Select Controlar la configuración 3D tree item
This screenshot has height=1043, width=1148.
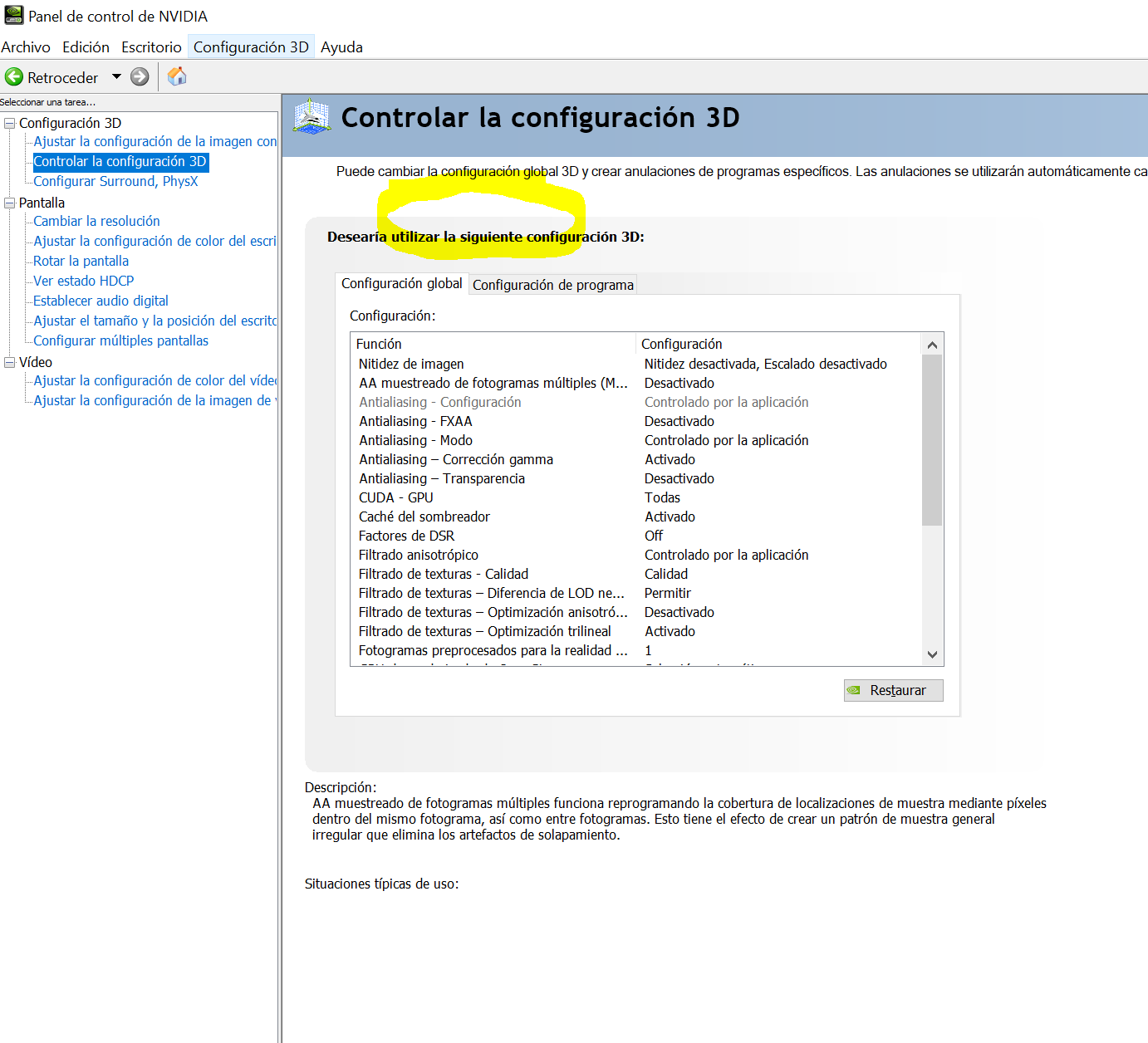[x=120, y=161]
